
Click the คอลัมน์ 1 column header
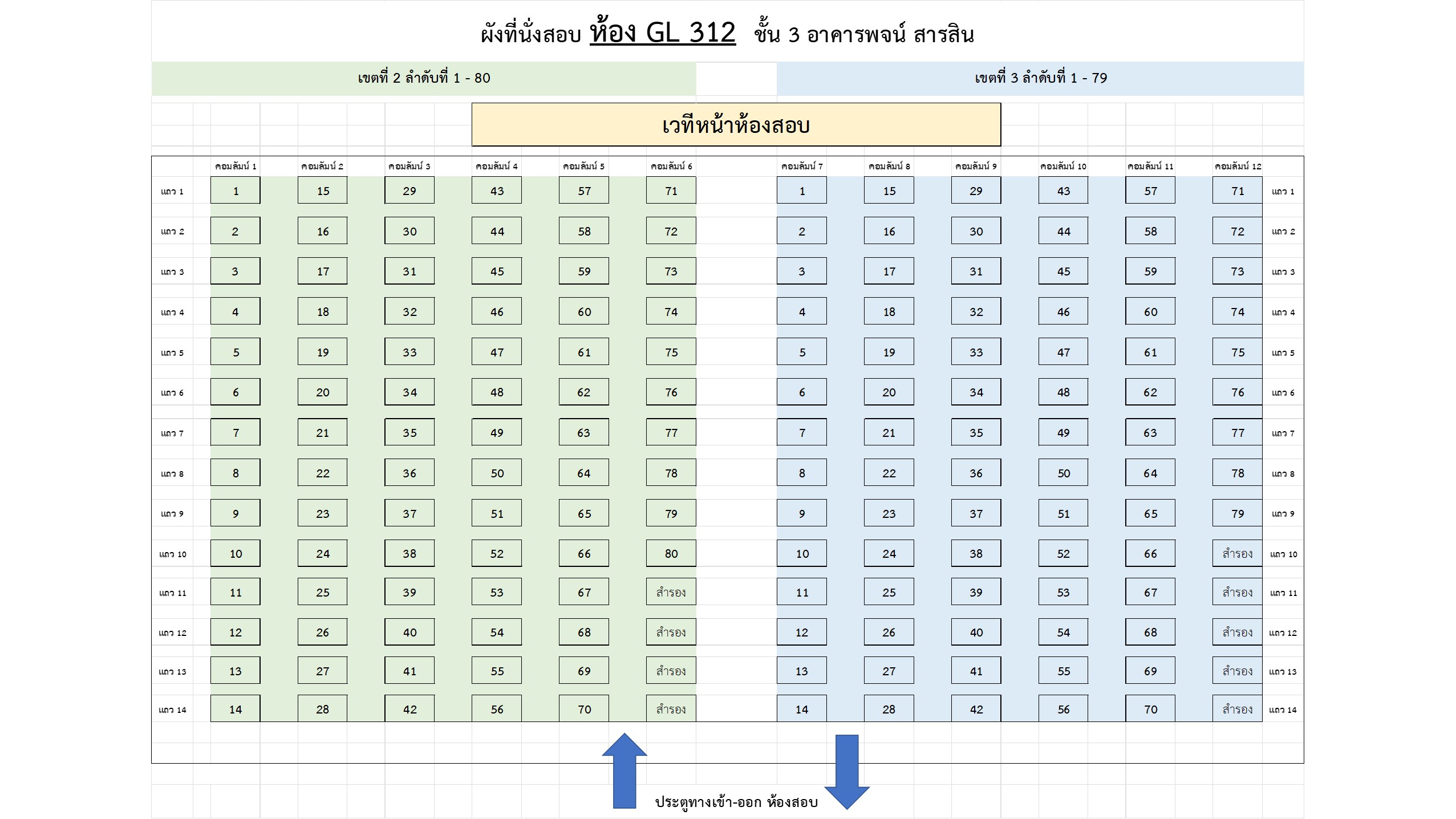(235, 167)
